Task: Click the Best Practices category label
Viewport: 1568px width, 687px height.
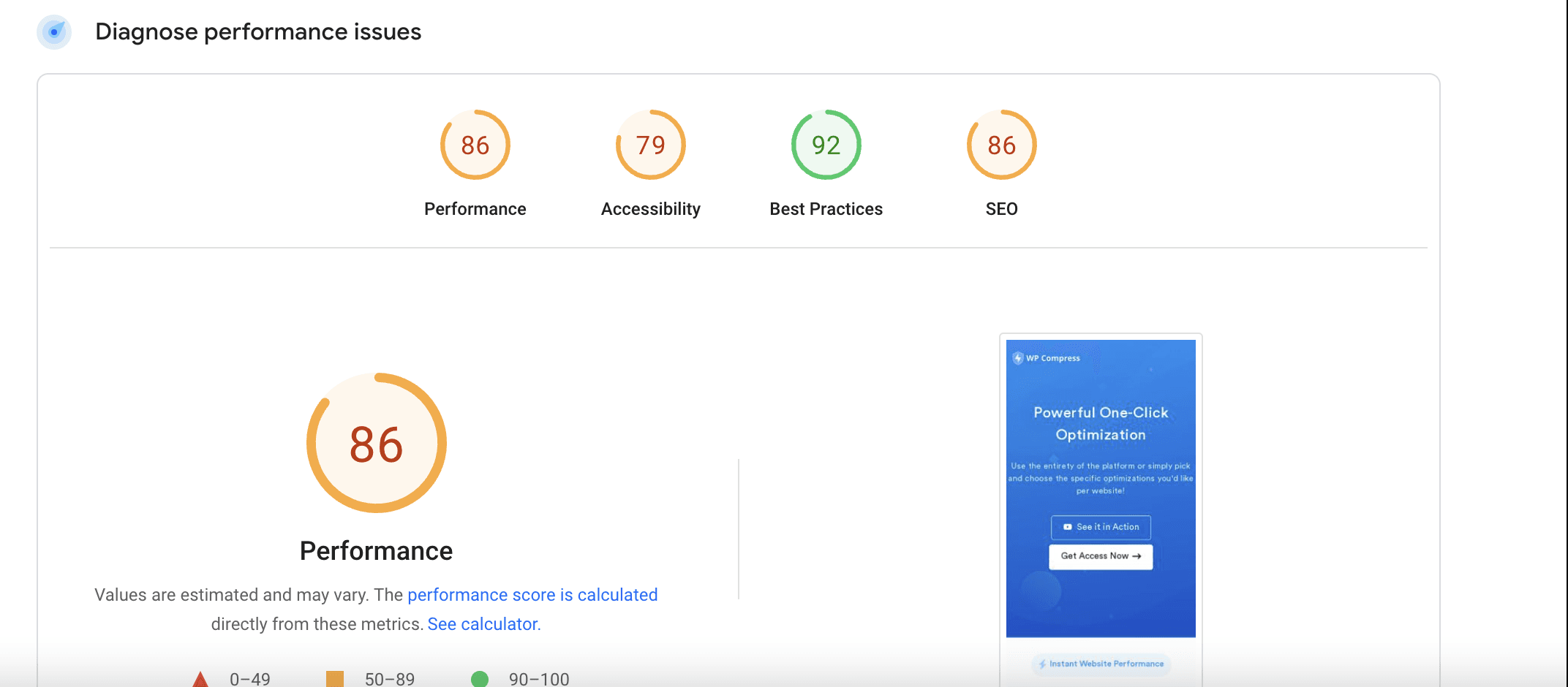Action: [826, 209]
